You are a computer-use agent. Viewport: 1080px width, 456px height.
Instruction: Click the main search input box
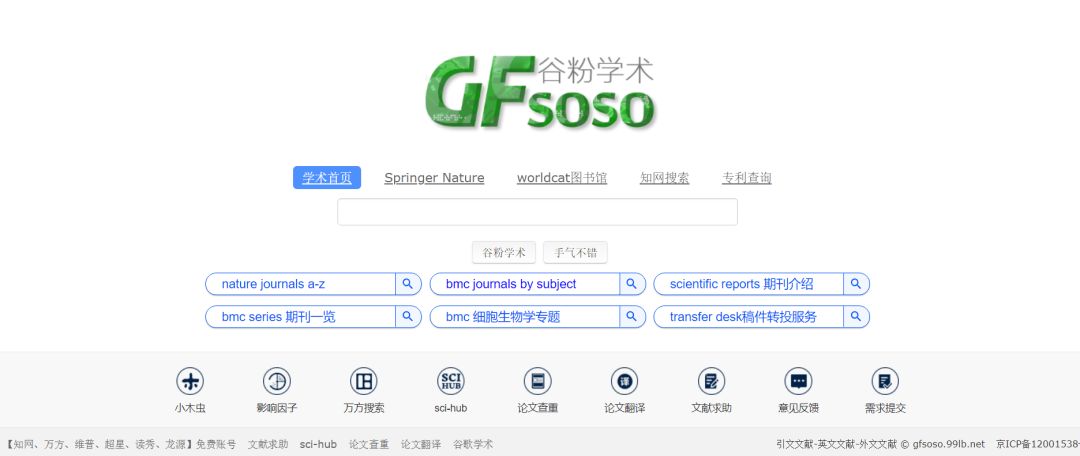[x=537, y=212]
